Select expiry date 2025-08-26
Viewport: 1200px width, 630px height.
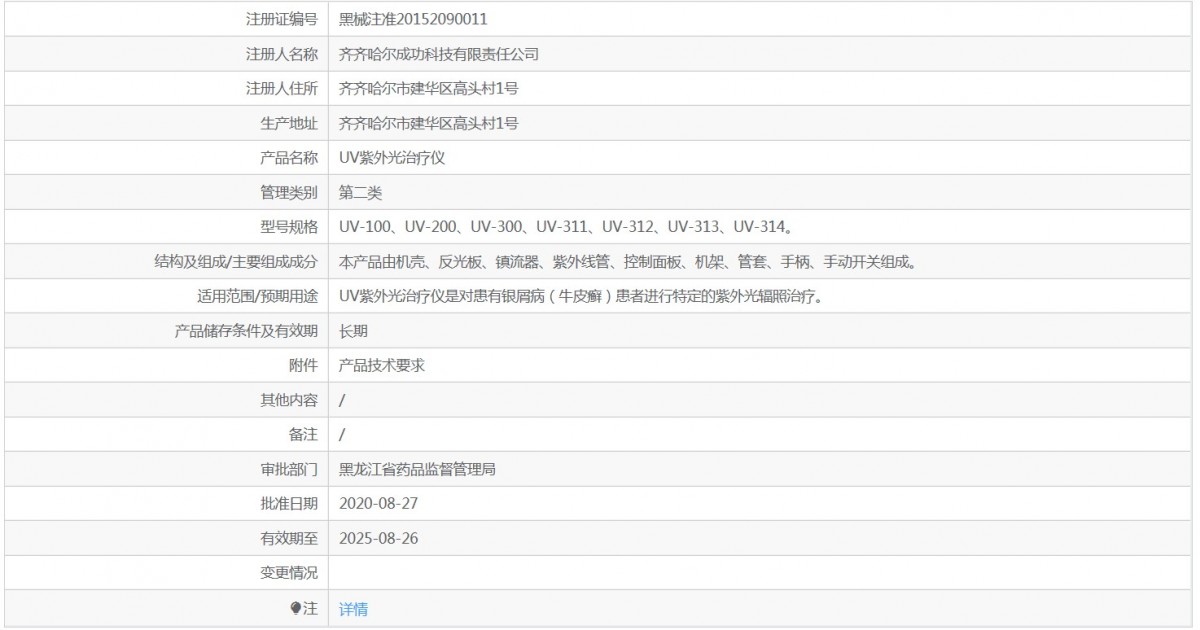pos(378,539)
